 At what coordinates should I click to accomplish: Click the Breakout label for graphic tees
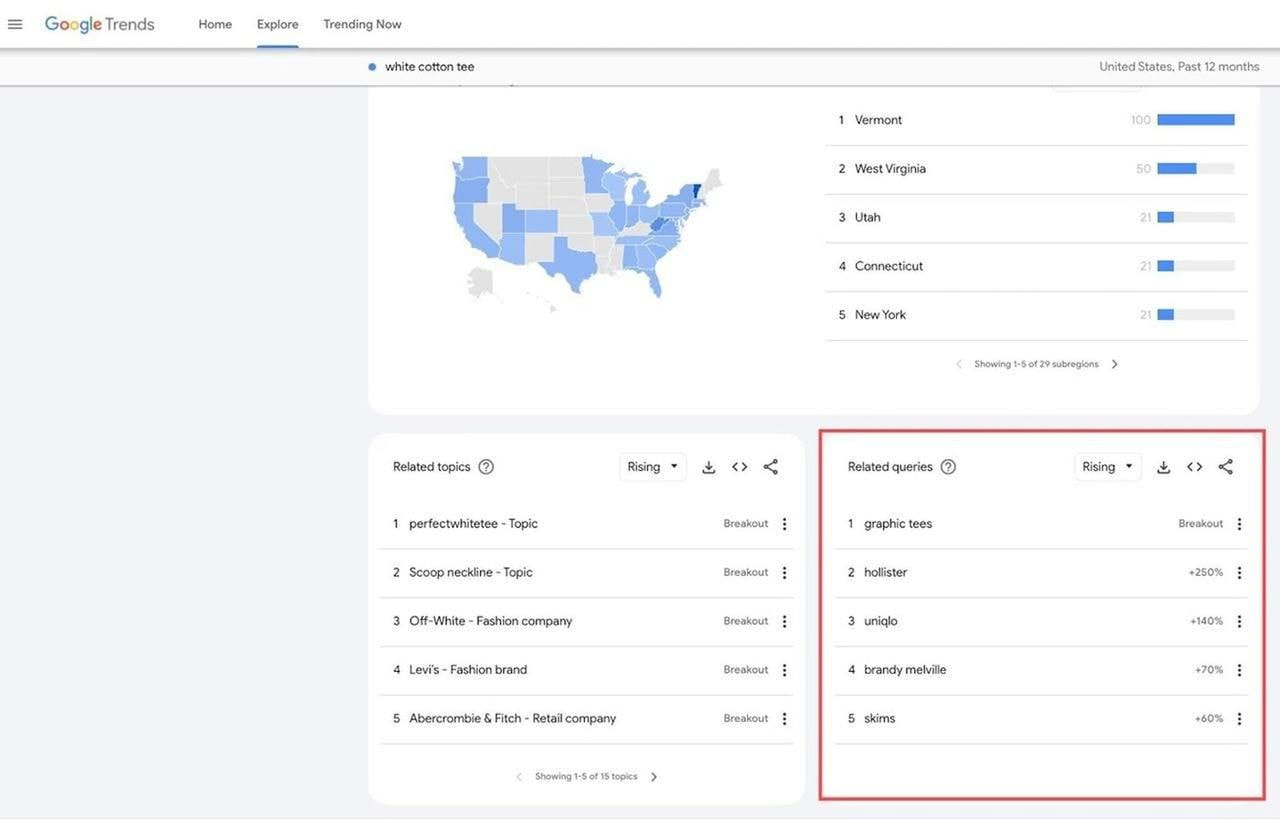(1201, 524)
